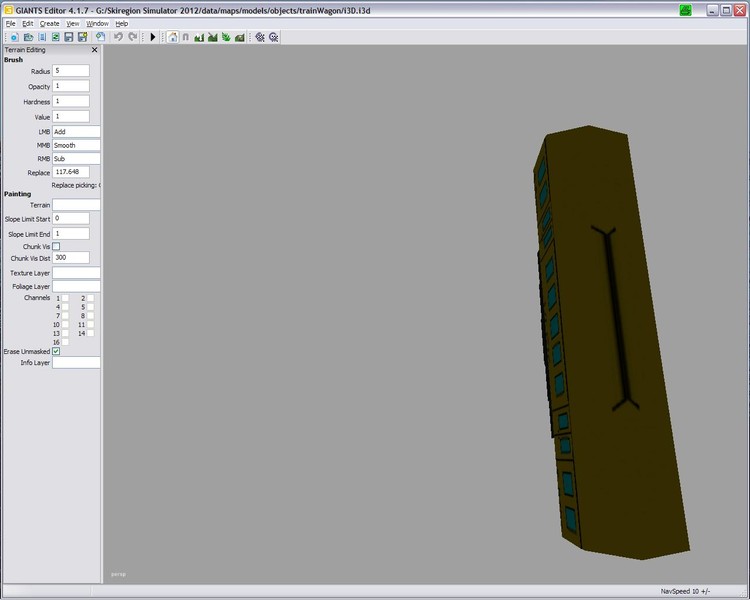Enable Channels checkbox 11

[x=90, y=324]
